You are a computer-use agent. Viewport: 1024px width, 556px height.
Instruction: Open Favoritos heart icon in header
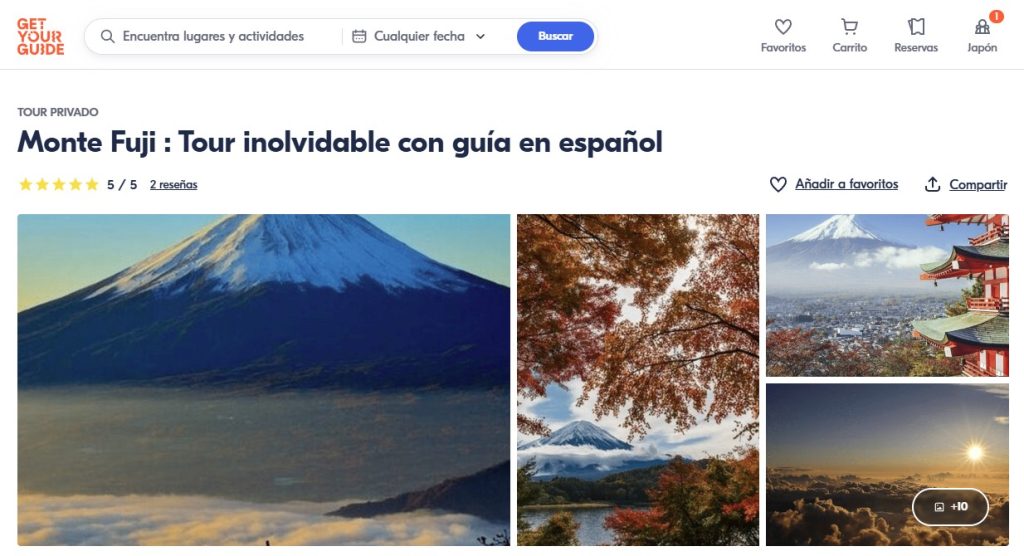783,27
